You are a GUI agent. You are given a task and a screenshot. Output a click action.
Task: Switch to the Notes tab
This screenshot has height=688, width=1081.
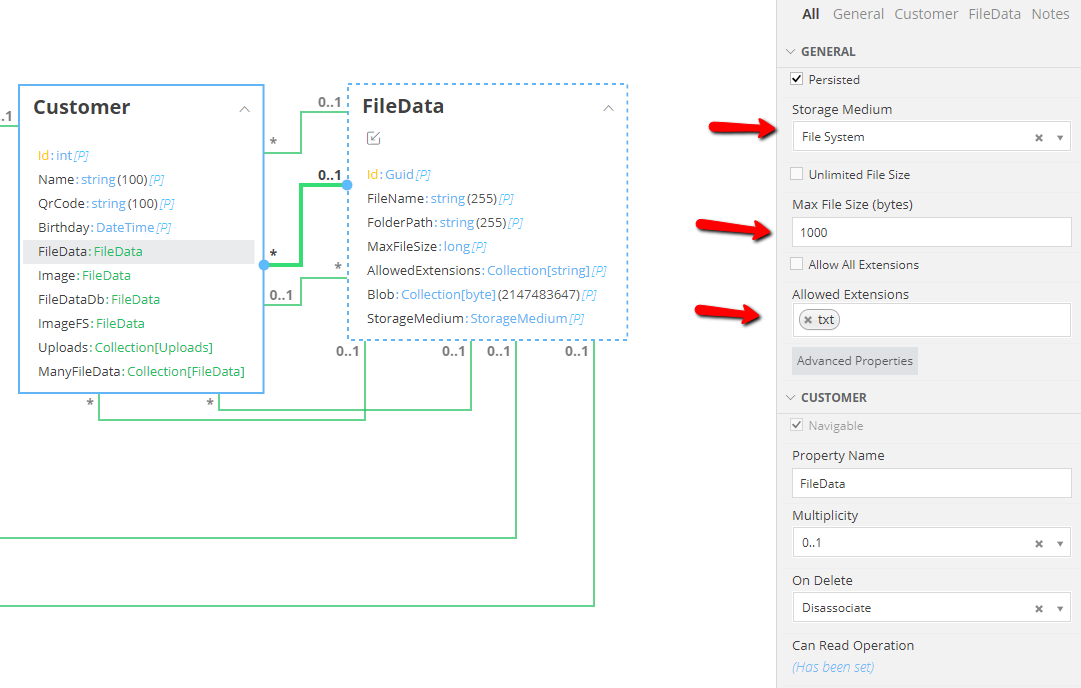[x=1050, y=14]
